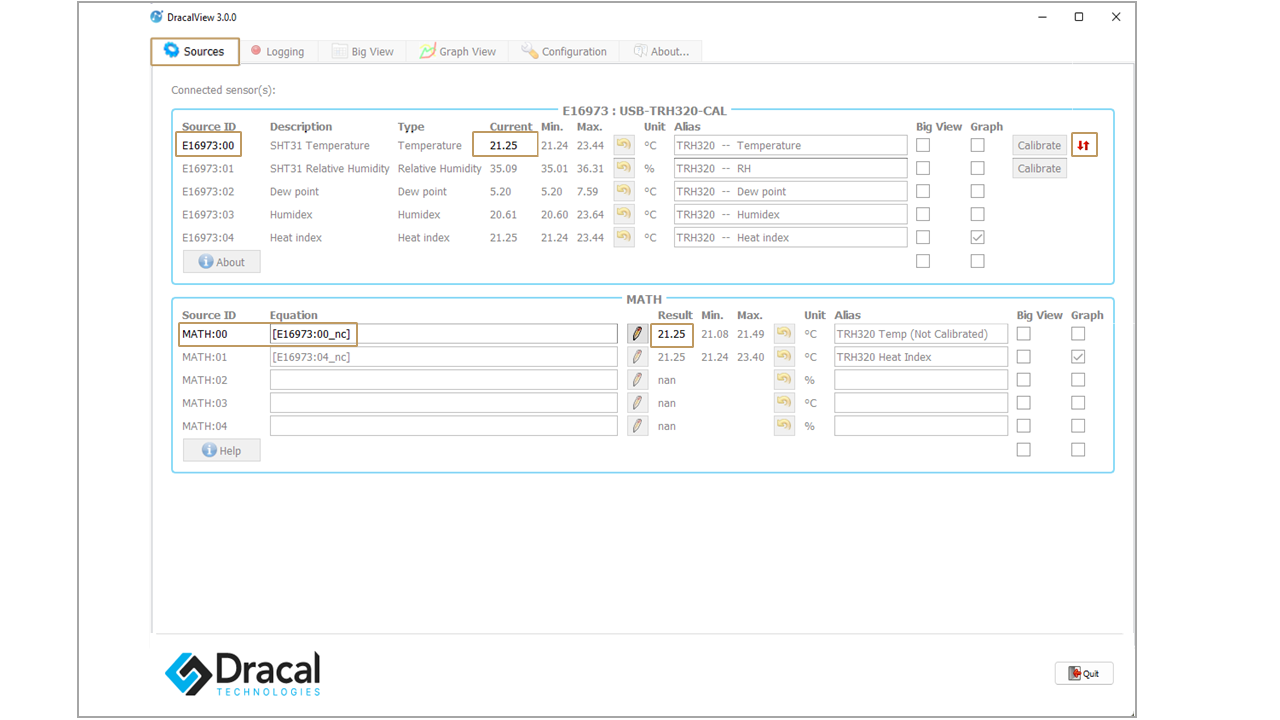The width and height of the screenshot is (1280, 720).
Task: Click alias field TRH320 -- Heat index
Action: pyautogui.click(x=790, y=237)
